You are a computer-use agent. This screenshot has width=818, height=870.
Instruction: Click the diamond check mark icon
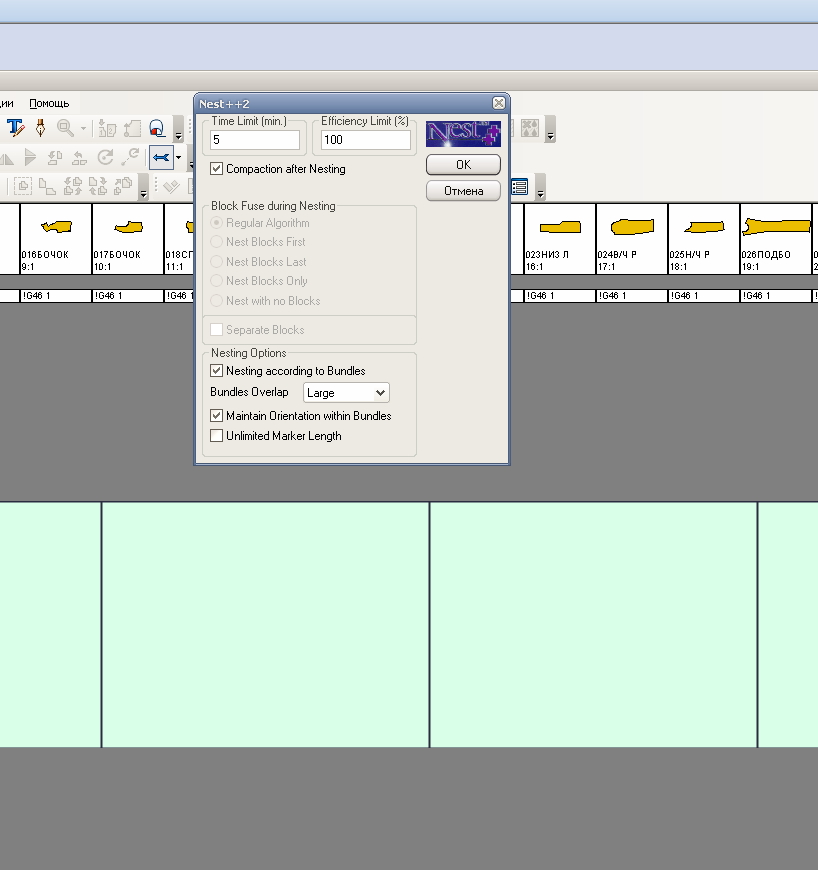tap(171, 186)
